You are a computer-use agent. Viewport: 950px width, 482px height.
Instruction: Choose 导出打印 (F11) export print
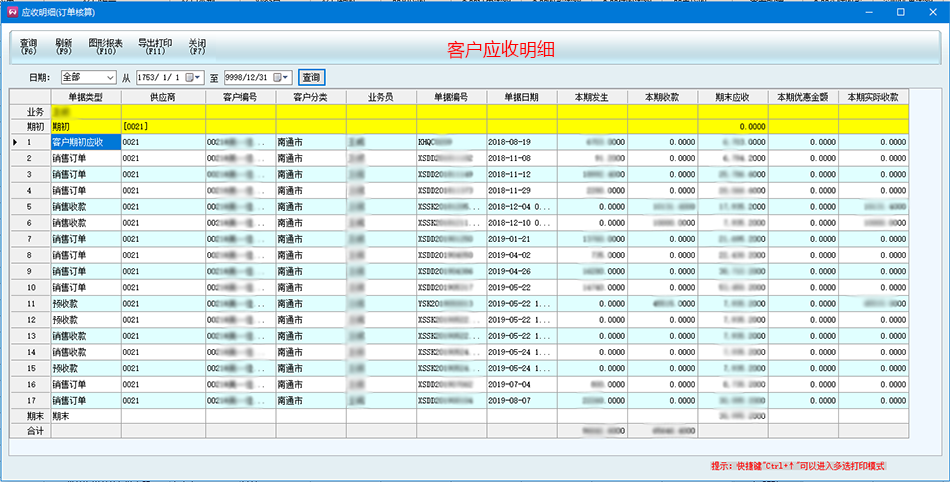[155, 47]
